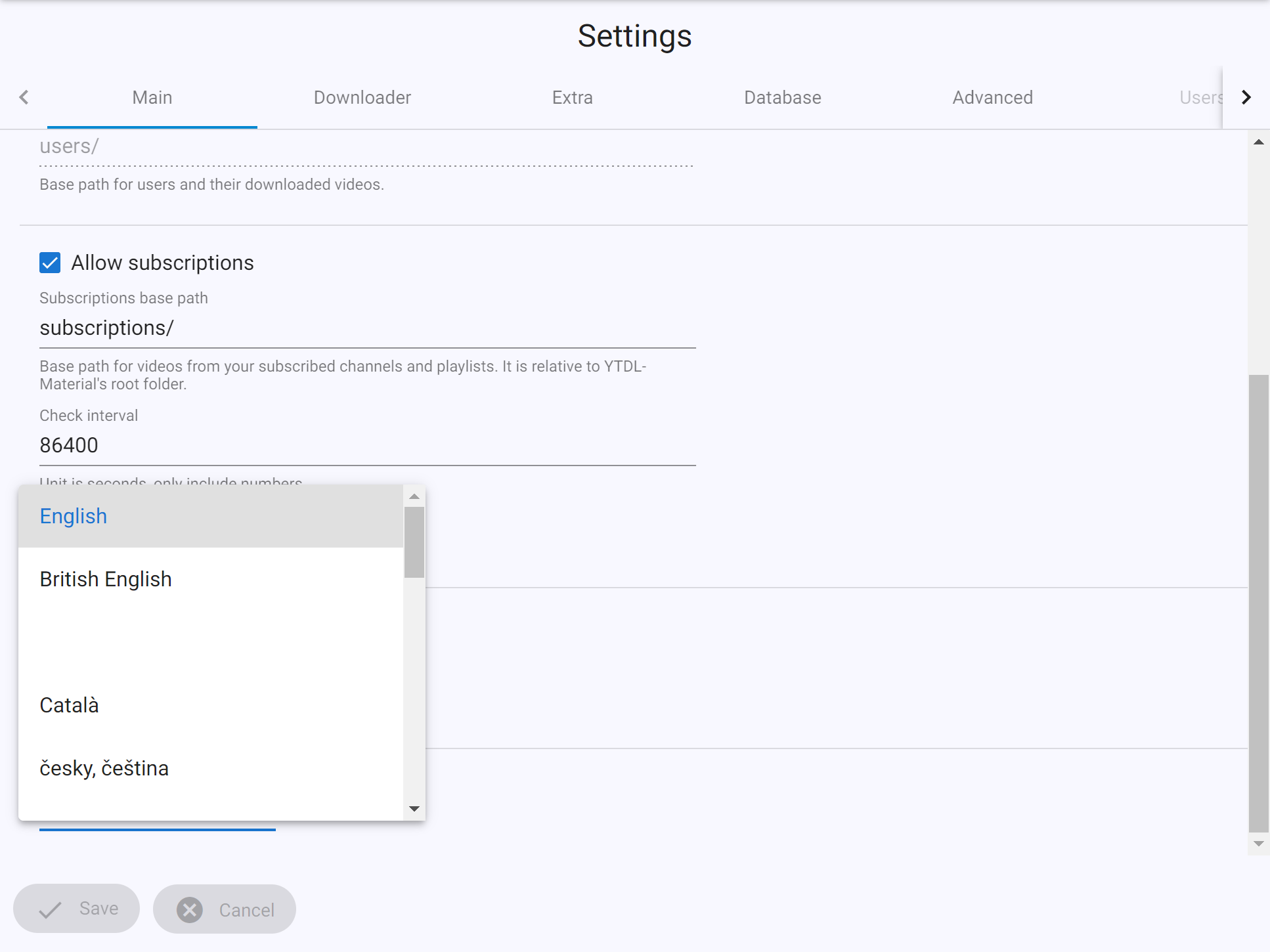Enable the Allow subscriptions setting
The width and height of the screenshot is (1270, 952).
[x=49, y=263]
